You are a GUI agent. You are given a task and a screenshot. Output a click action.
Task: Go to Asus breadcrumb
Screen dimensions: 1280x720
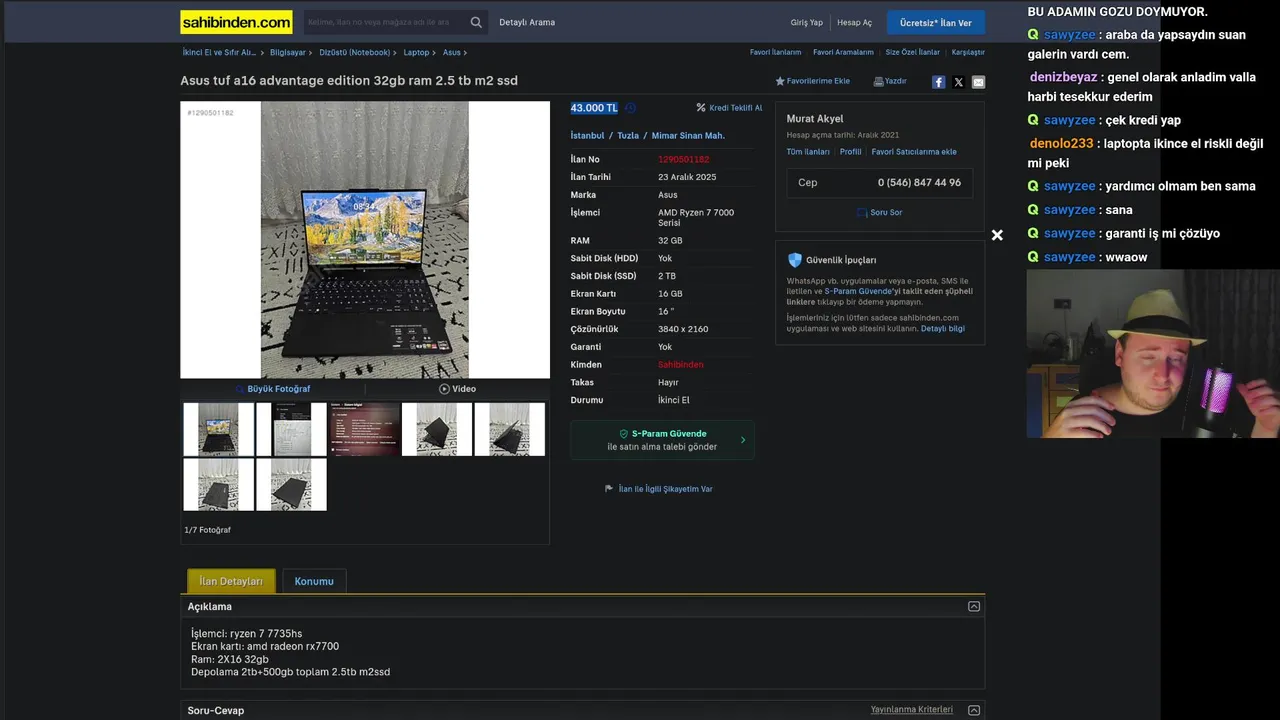[452, 52]
